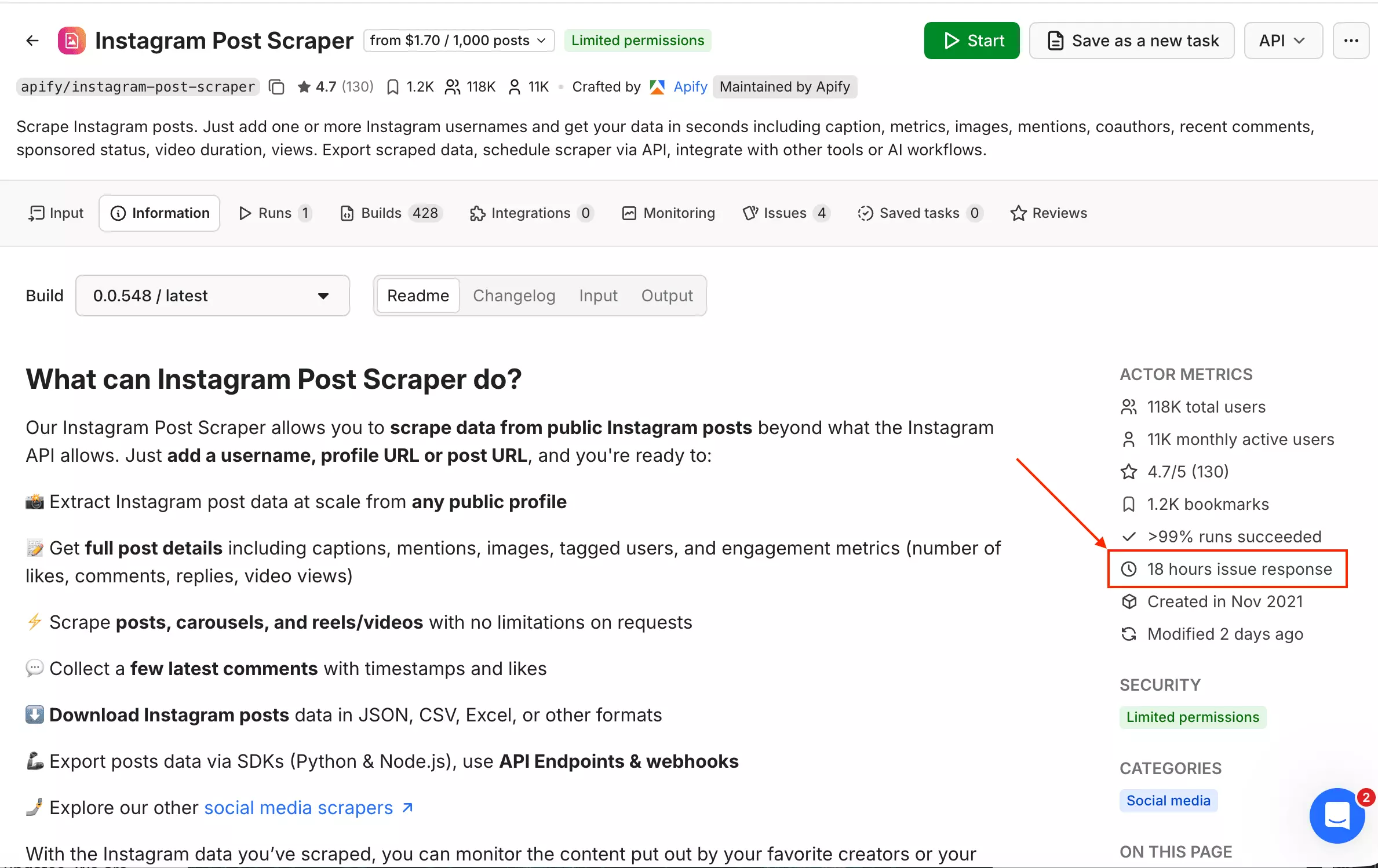Click the Created in Nov 2021 text
This screenshot has width=1378, height=868.
1225,601
